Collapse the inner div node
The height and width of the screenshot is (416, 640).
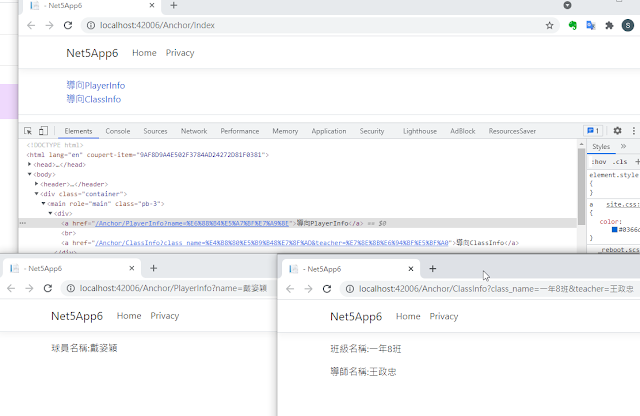click(50, 213)
